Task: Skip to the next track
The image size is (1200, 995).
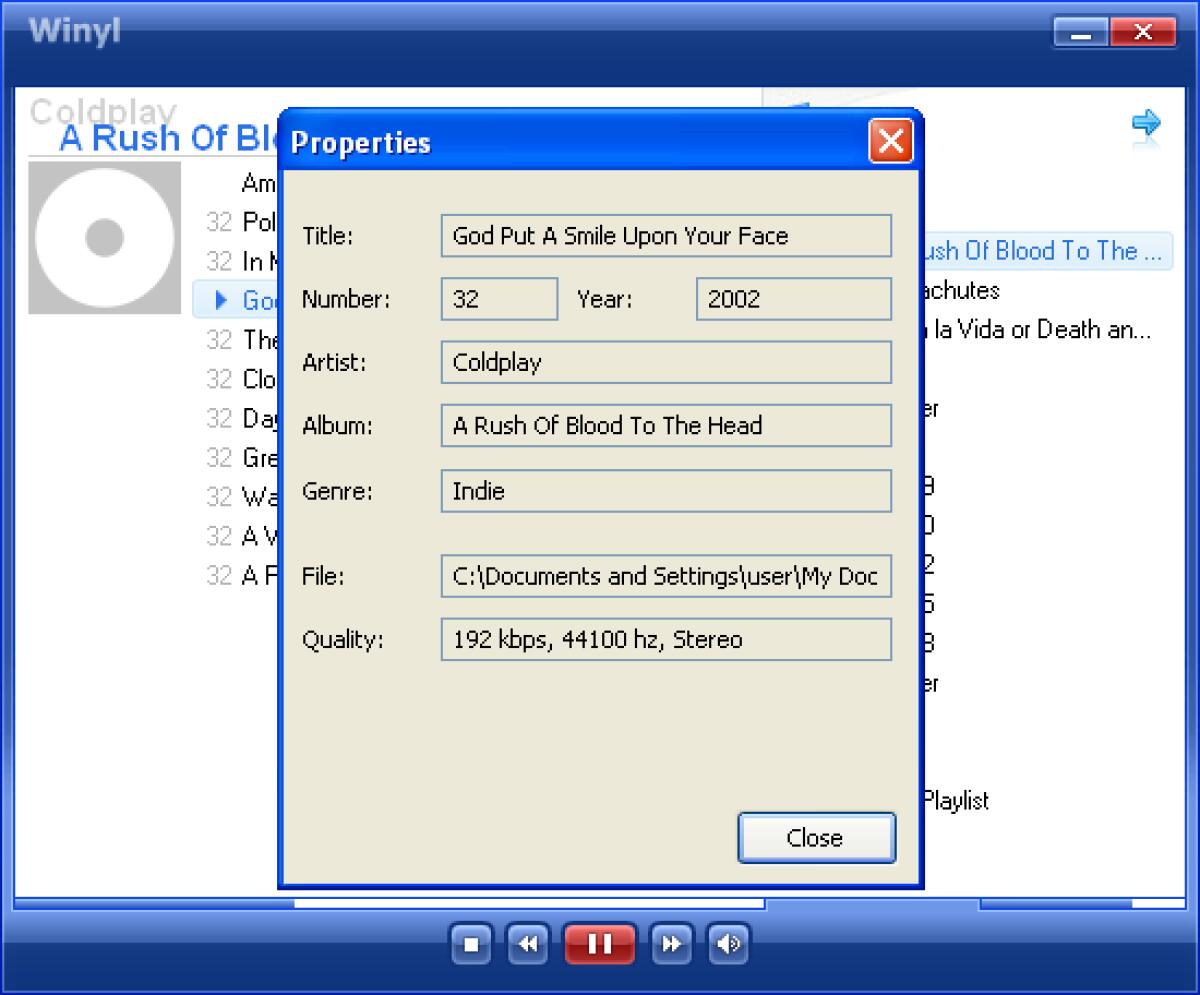Action: (672, 943)
